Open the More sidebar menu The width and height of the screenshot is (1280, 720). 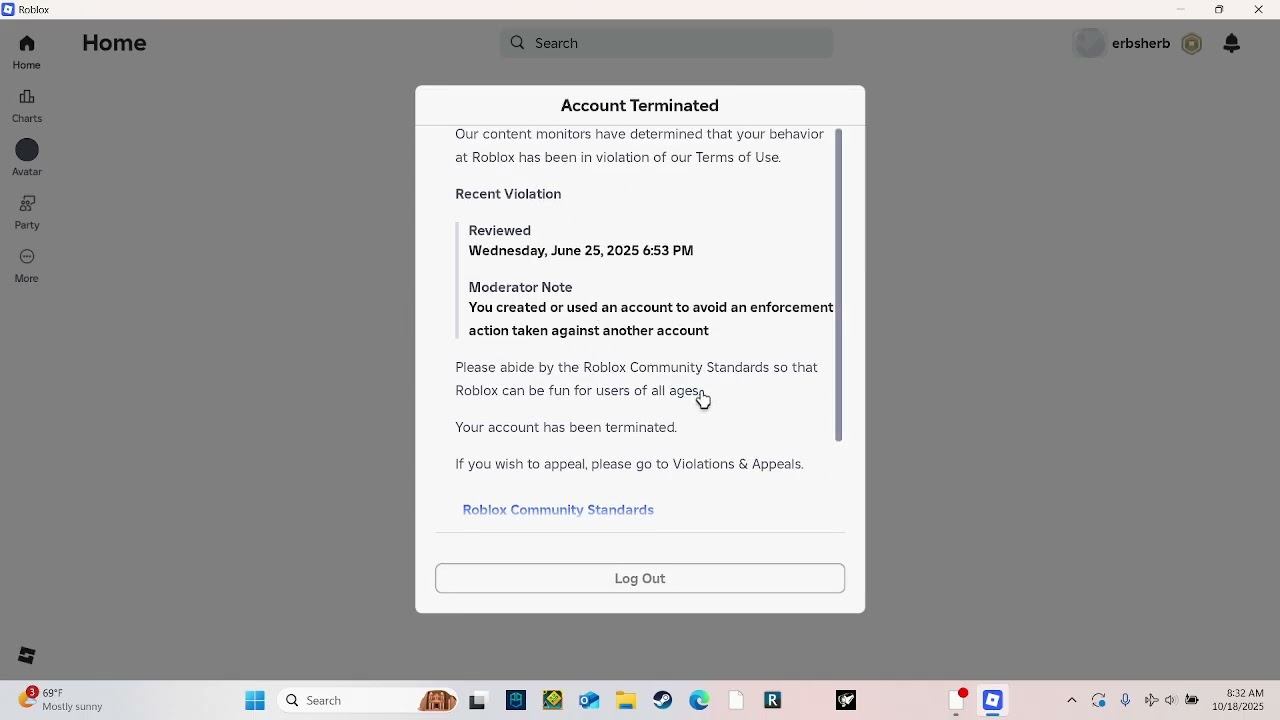click(x=27, y=266)
